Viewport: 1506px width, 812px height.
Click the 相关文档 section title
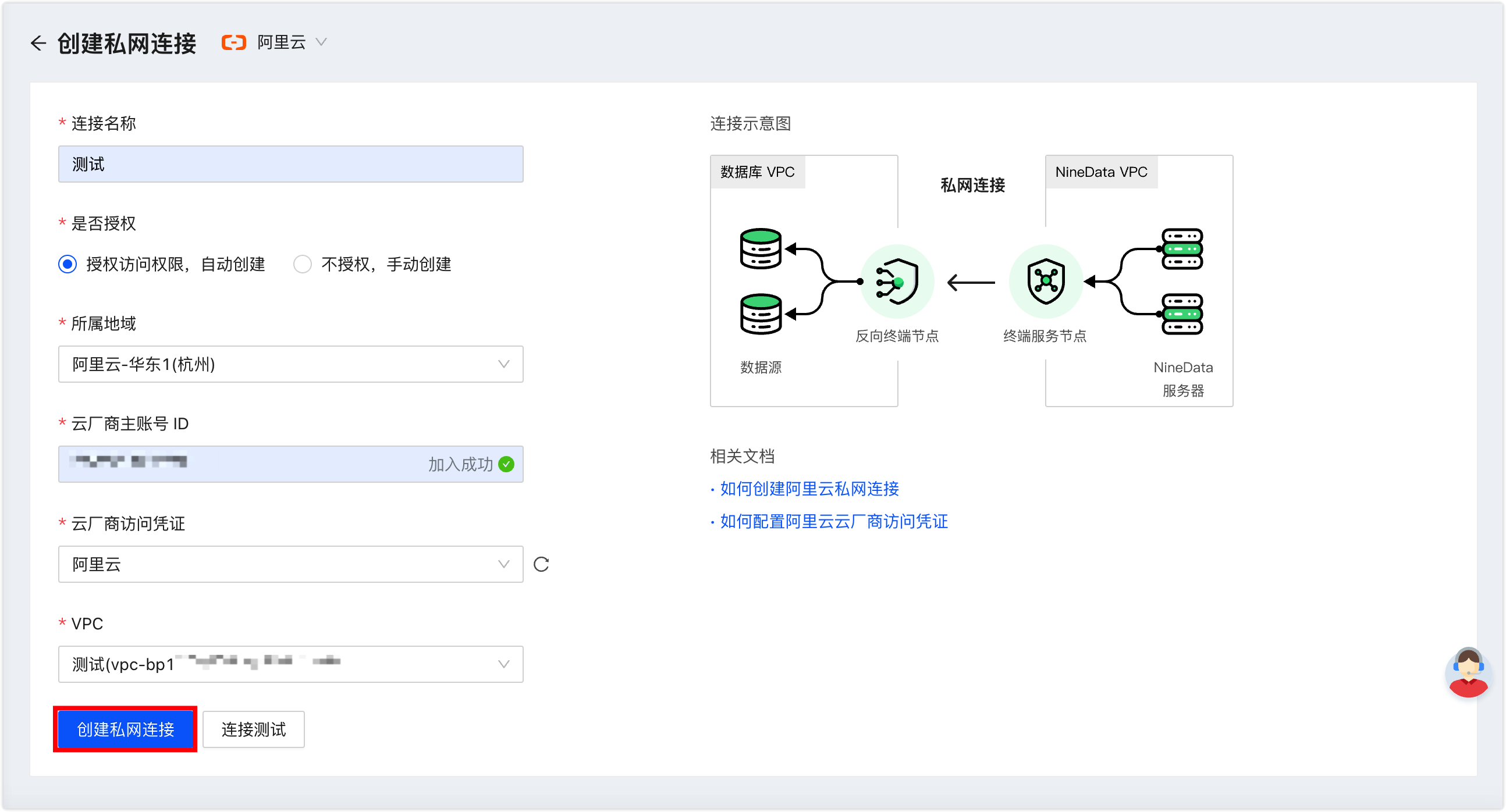[x=743, y=456]
